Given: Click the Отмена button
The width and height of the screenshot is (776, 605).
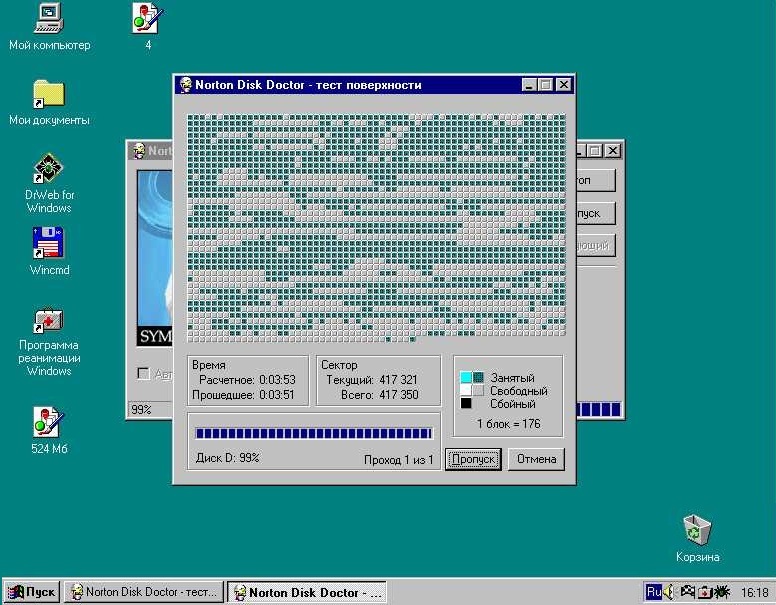Looking at the screenshot, I should [536, 459].
